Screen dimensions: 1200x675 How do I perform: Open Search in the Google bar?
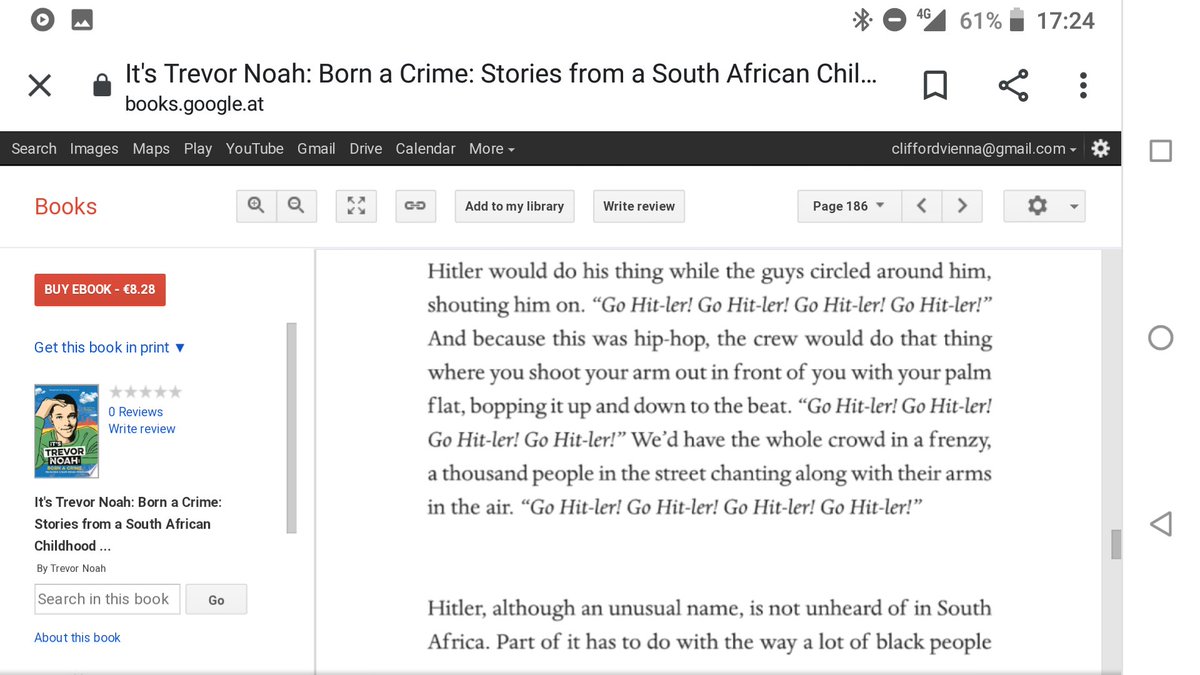pos(34,148)
